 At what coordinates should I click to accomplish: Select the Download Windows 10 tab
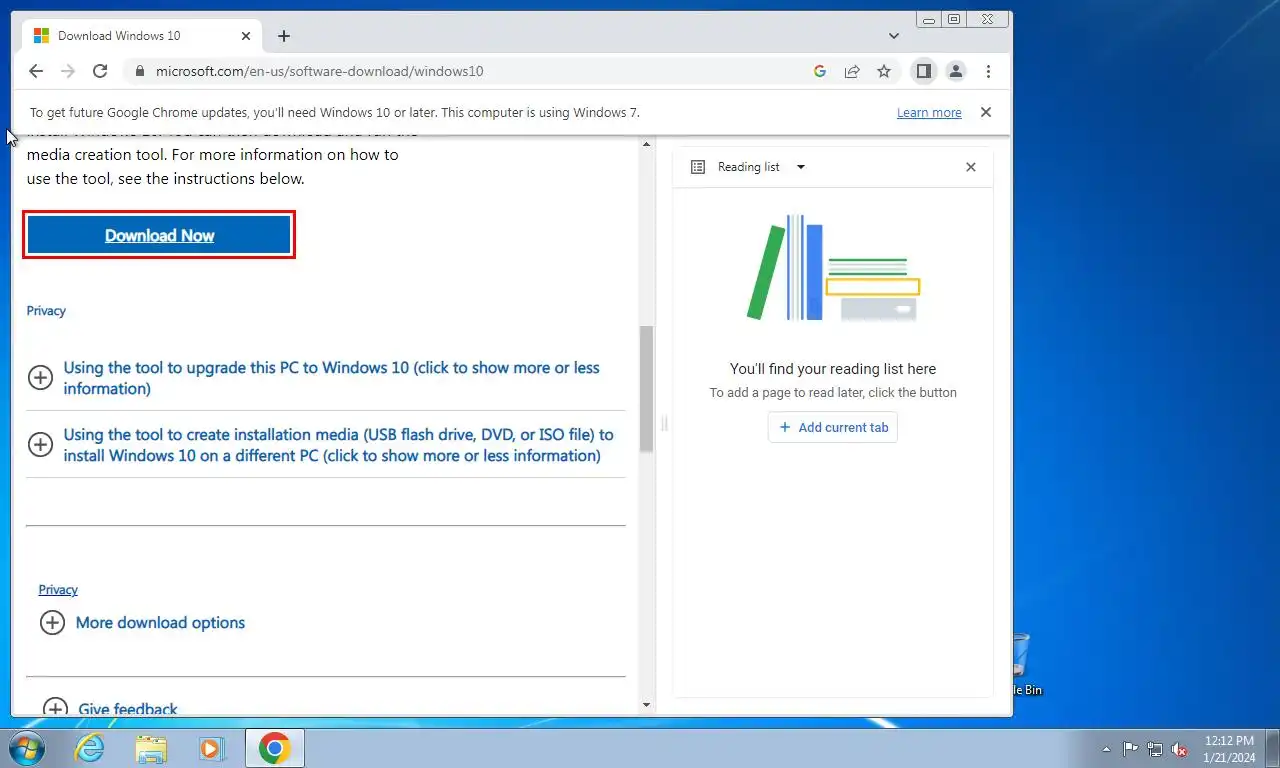[142, 36]
